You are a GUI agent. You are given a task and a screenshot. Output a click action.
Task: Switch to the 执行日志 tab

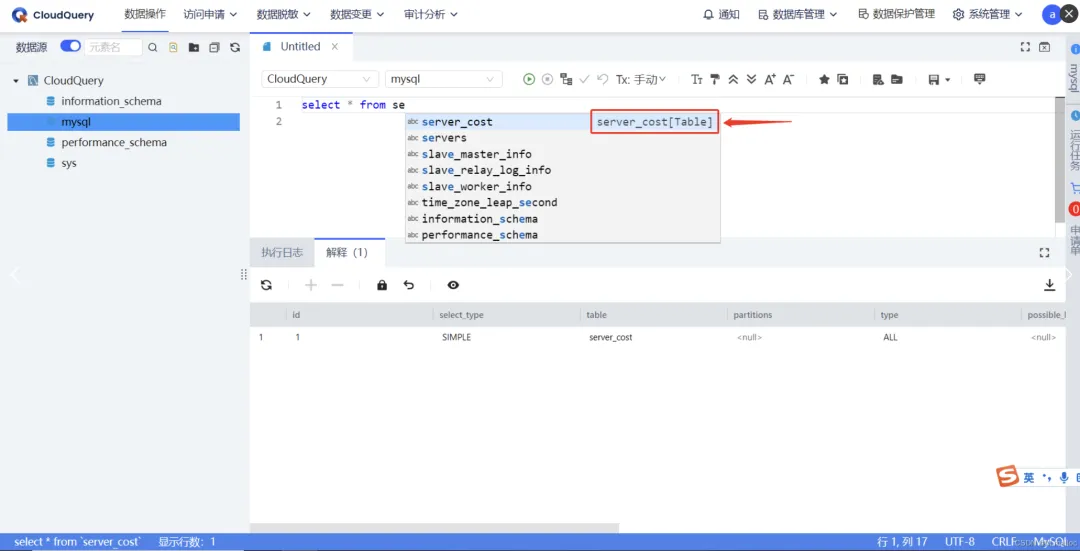[x=282, y=252]
